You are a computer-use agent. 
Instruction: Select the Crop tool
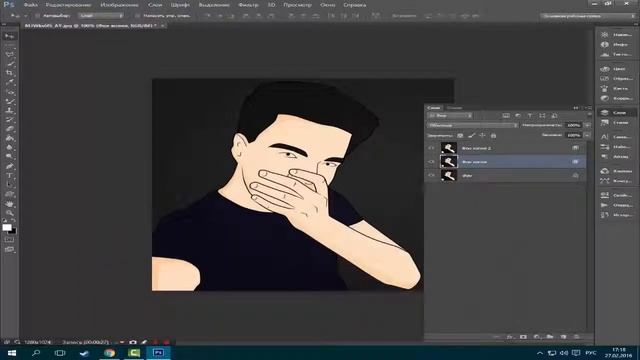tap(9, 73)
